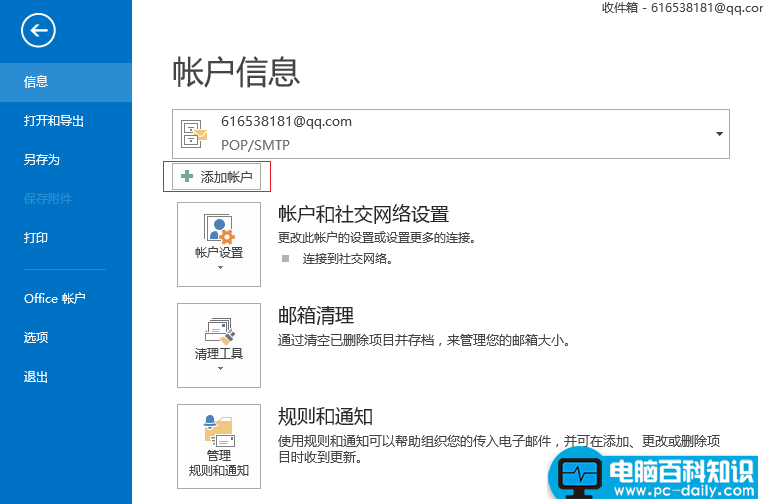Expand the 帐户设置 button dropdown arrow
763x504 pixels.
coord(220,267)
